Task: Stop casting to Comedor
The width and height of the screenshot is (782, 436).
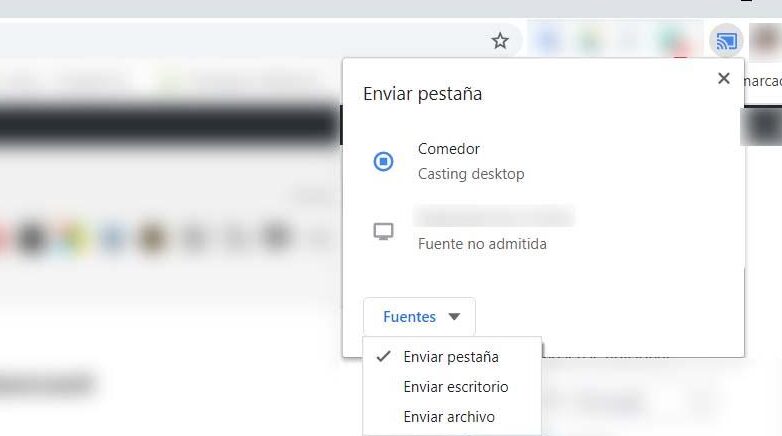Action: (384, 161)
